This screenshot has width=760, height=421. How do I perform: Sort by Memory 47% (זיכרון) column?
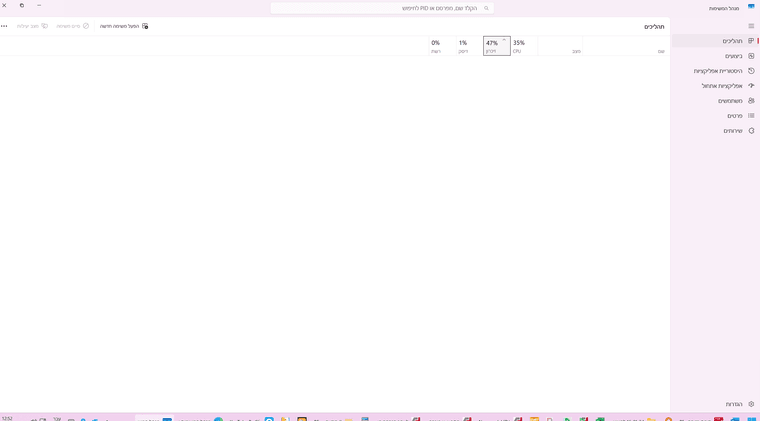pyautogui.click(x=497, y=46)
